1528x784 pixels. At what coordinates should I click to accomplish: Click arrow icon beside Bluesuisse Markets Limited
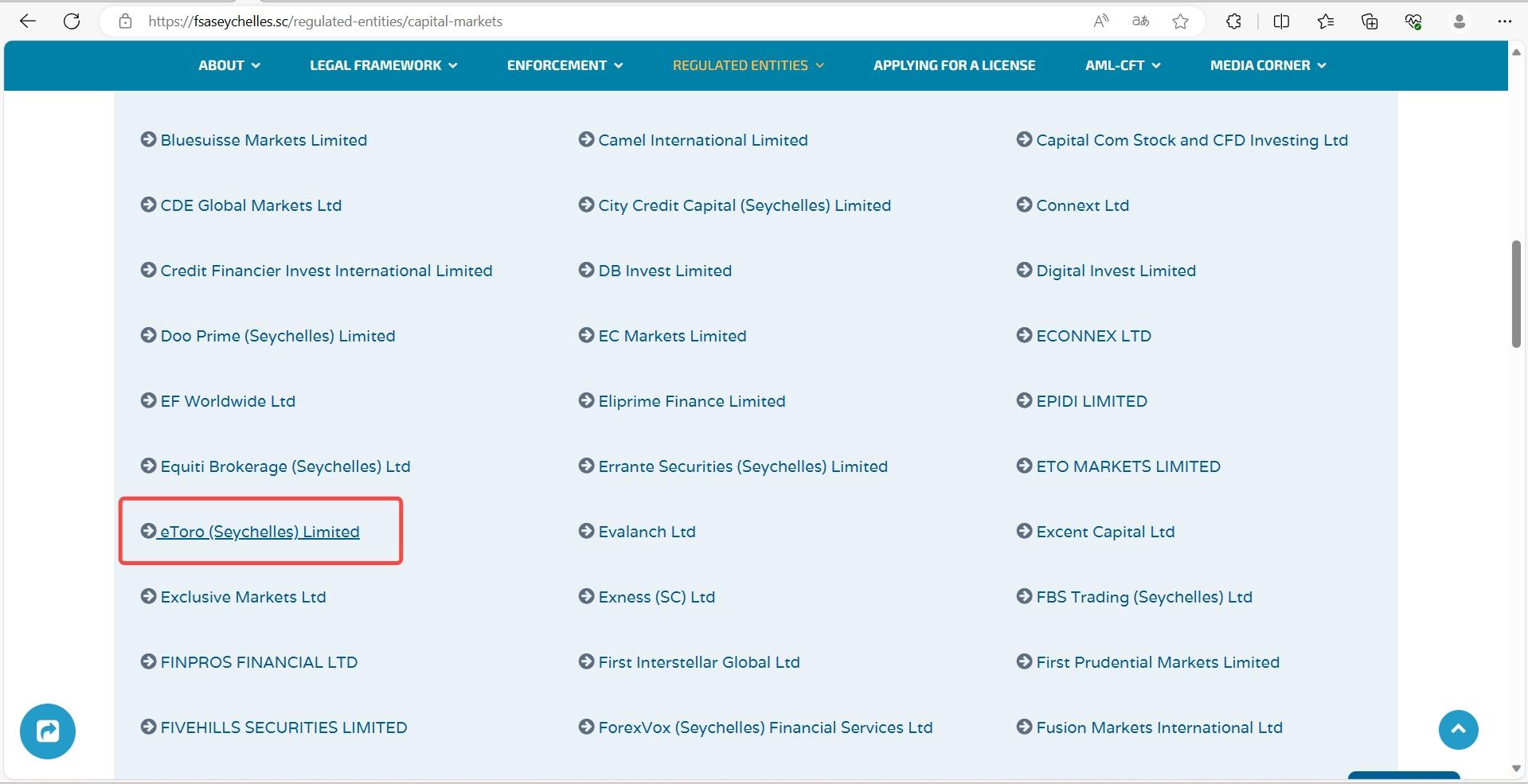click(x=148, y=139)
